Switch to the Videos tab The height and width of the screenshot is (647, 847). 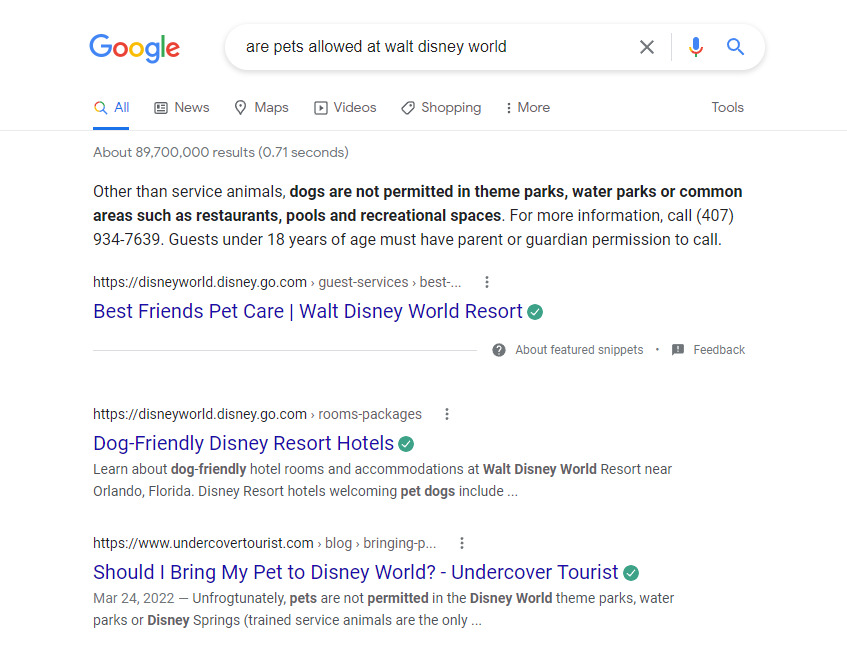(345, 107)
